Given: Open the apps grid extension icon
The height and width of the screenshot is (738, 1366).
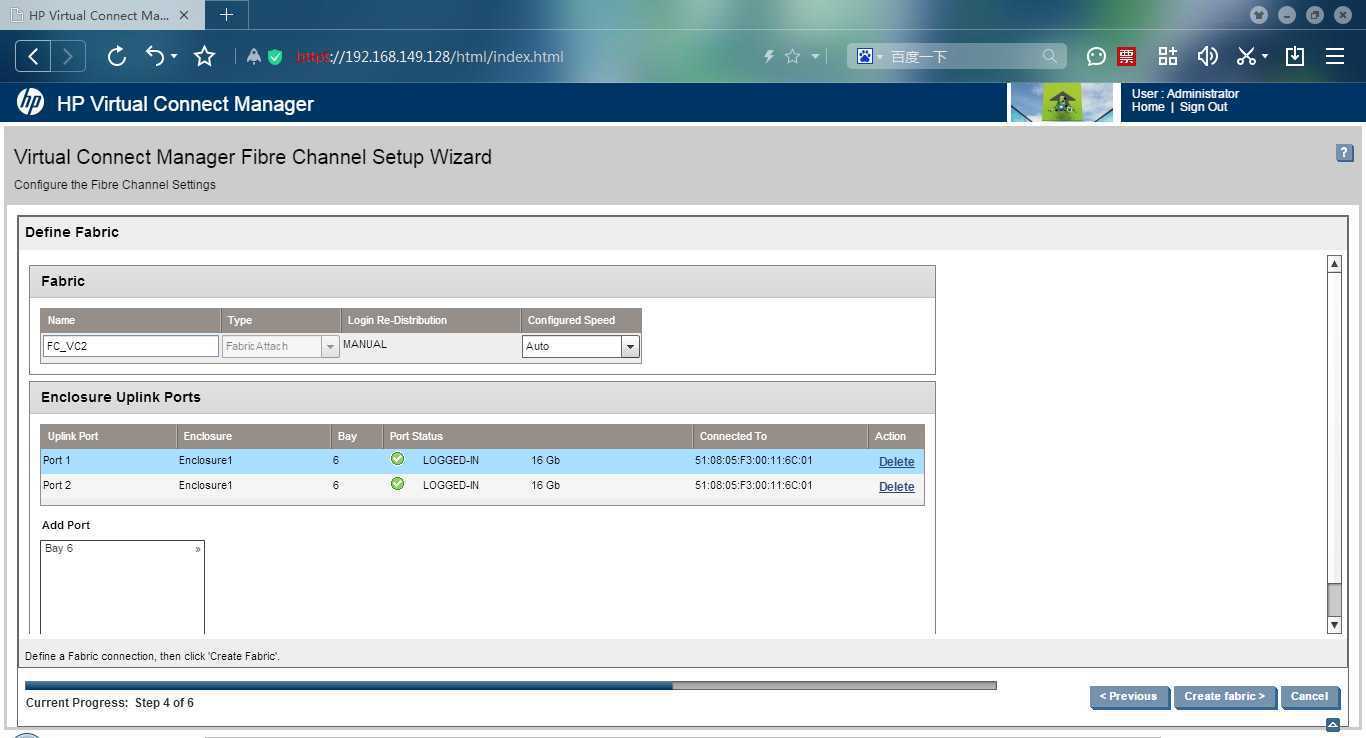Looking at the screenshot, I should pyautogui.click(x=1167, y=57).
